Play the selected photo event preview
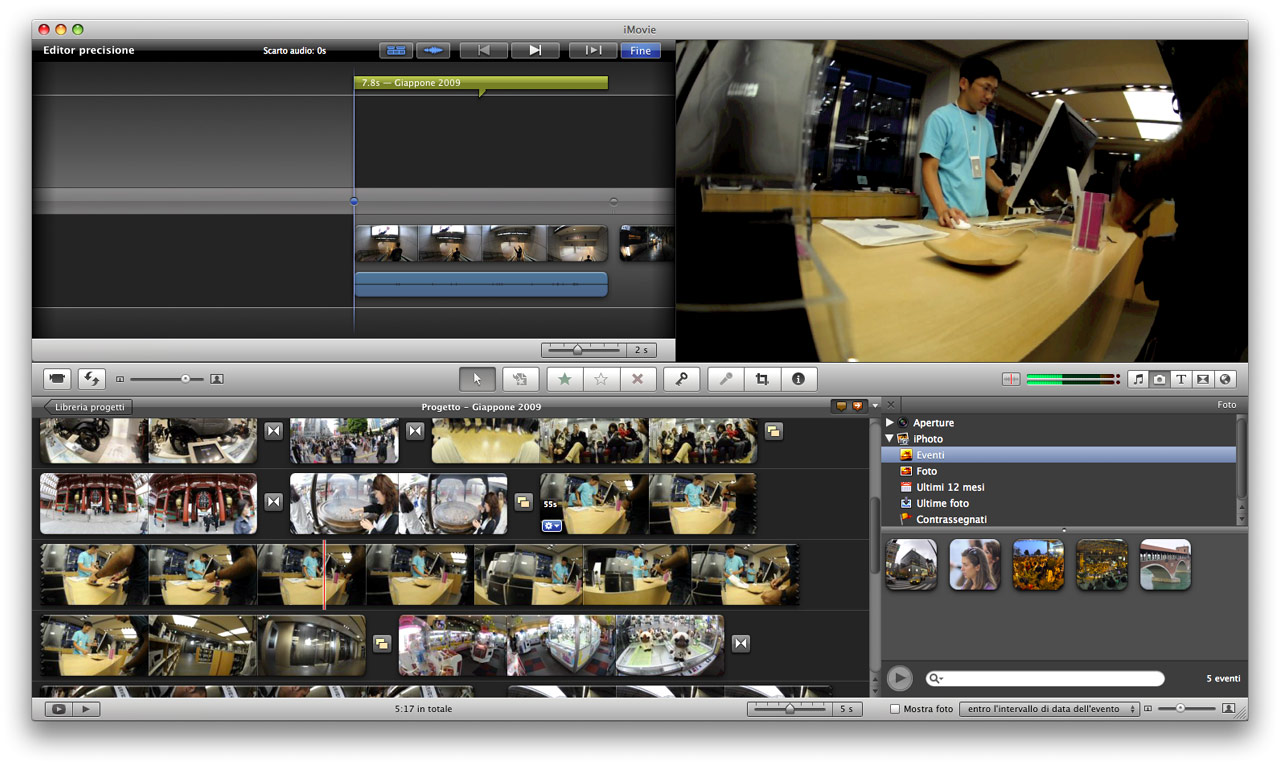 click(x=899, y=679)
